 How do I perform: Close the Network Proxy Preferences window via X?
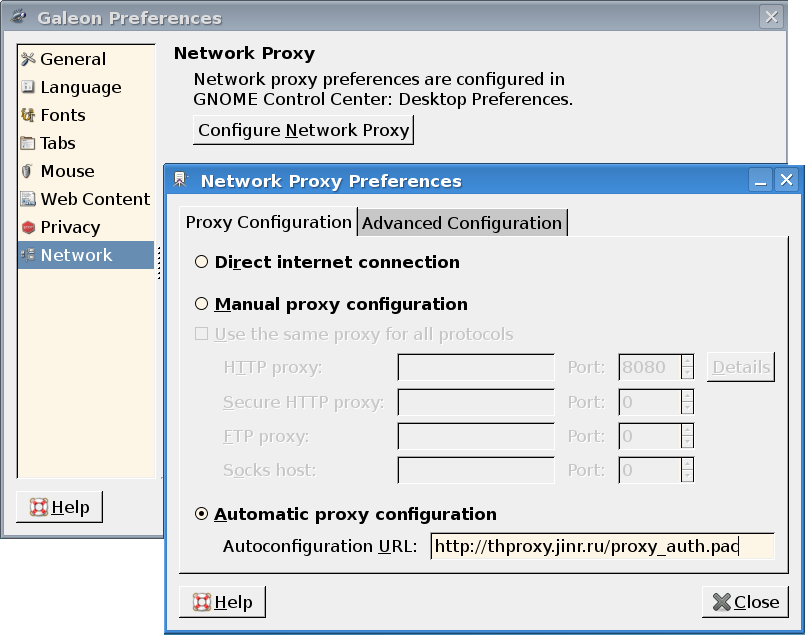pyautogui.click(x=787, y=180)
